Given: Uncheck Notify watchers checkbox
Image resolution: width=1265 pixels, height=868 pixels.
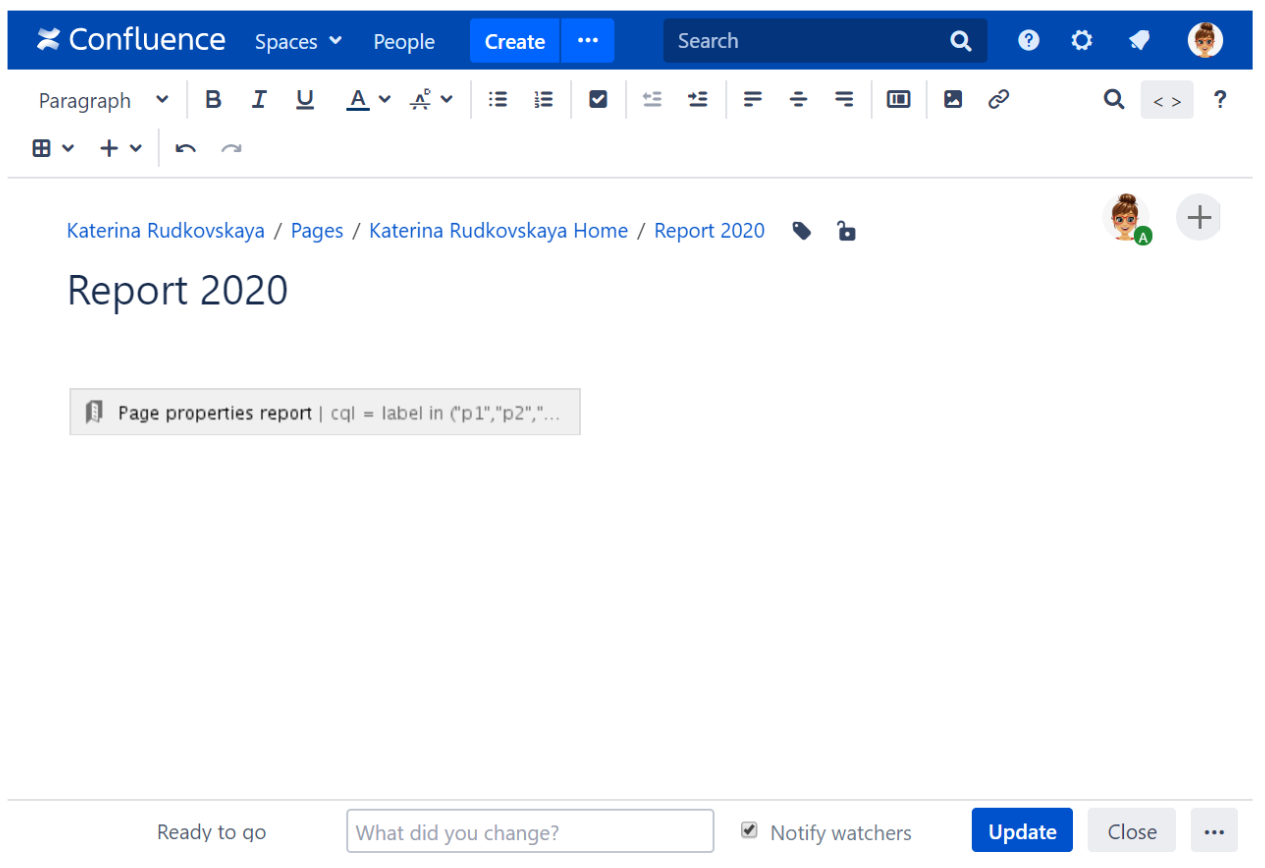Looking at the screenshot, I should click(x=749, y=831).
